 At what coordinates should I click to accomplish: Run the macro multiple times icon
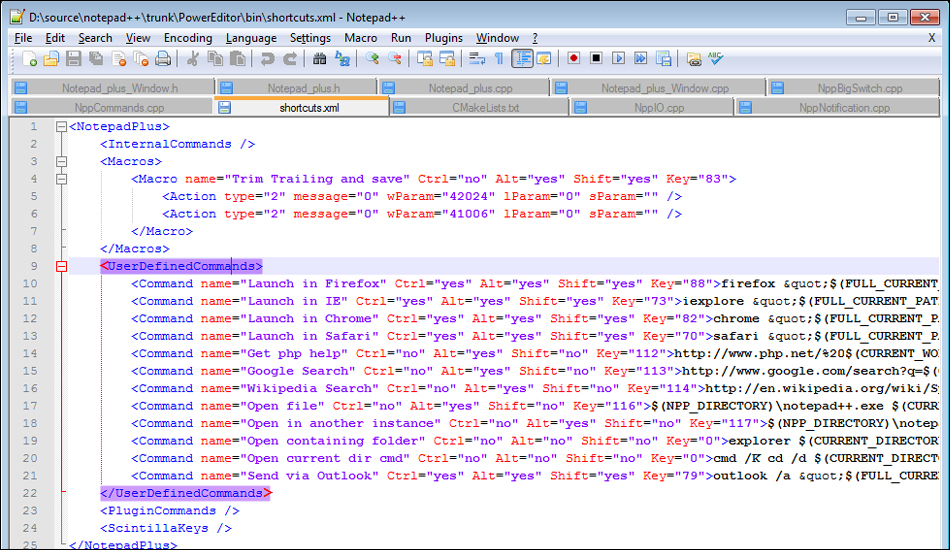[x=640, y=59]
